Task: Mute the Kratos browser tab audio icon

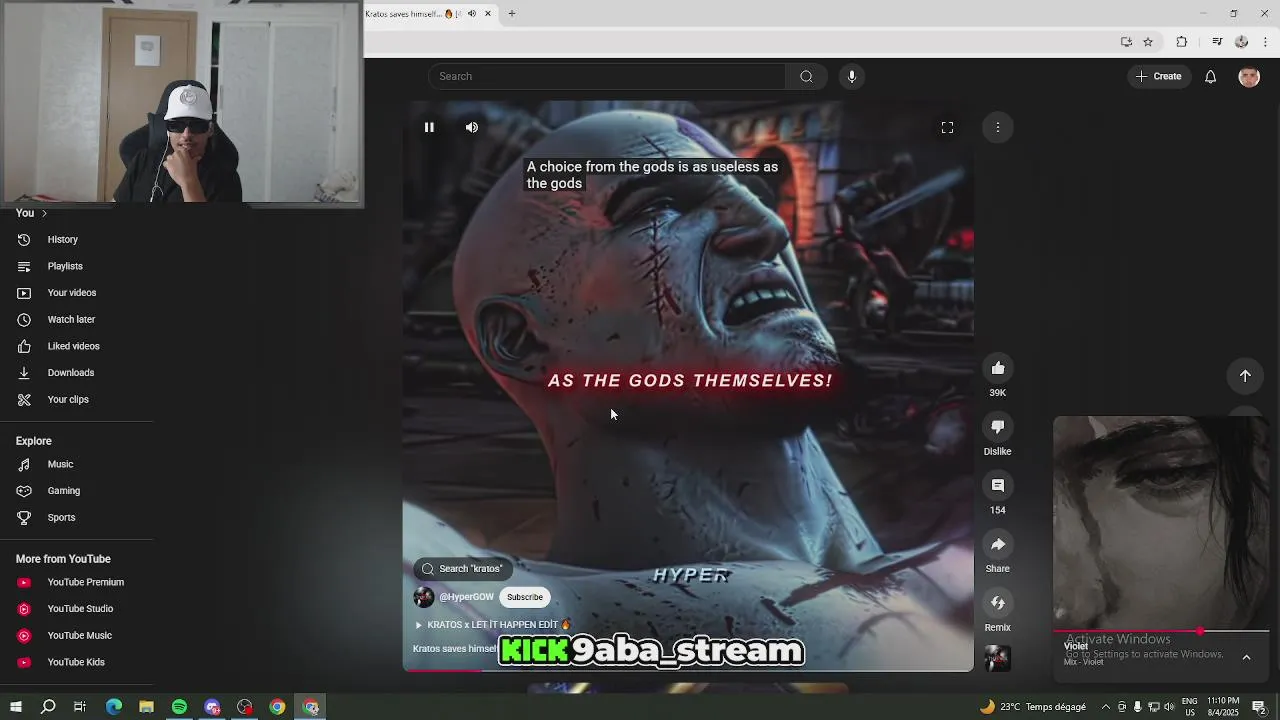Action: (472, 13)
